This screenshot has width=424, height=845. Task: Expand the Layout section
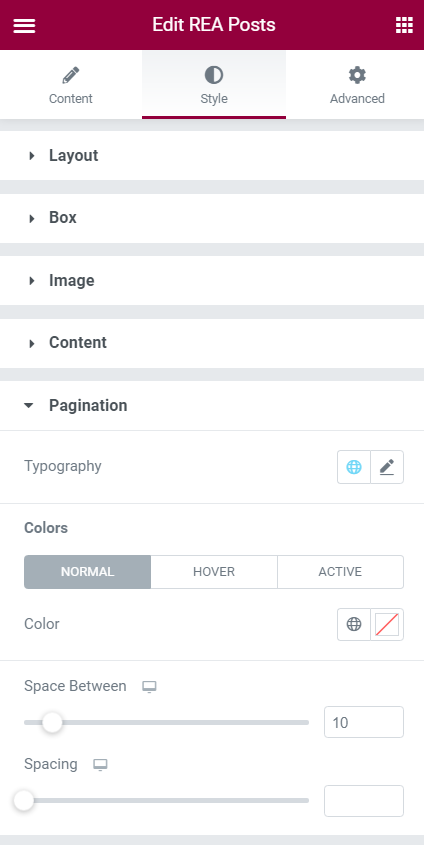(x=212, y=156)
